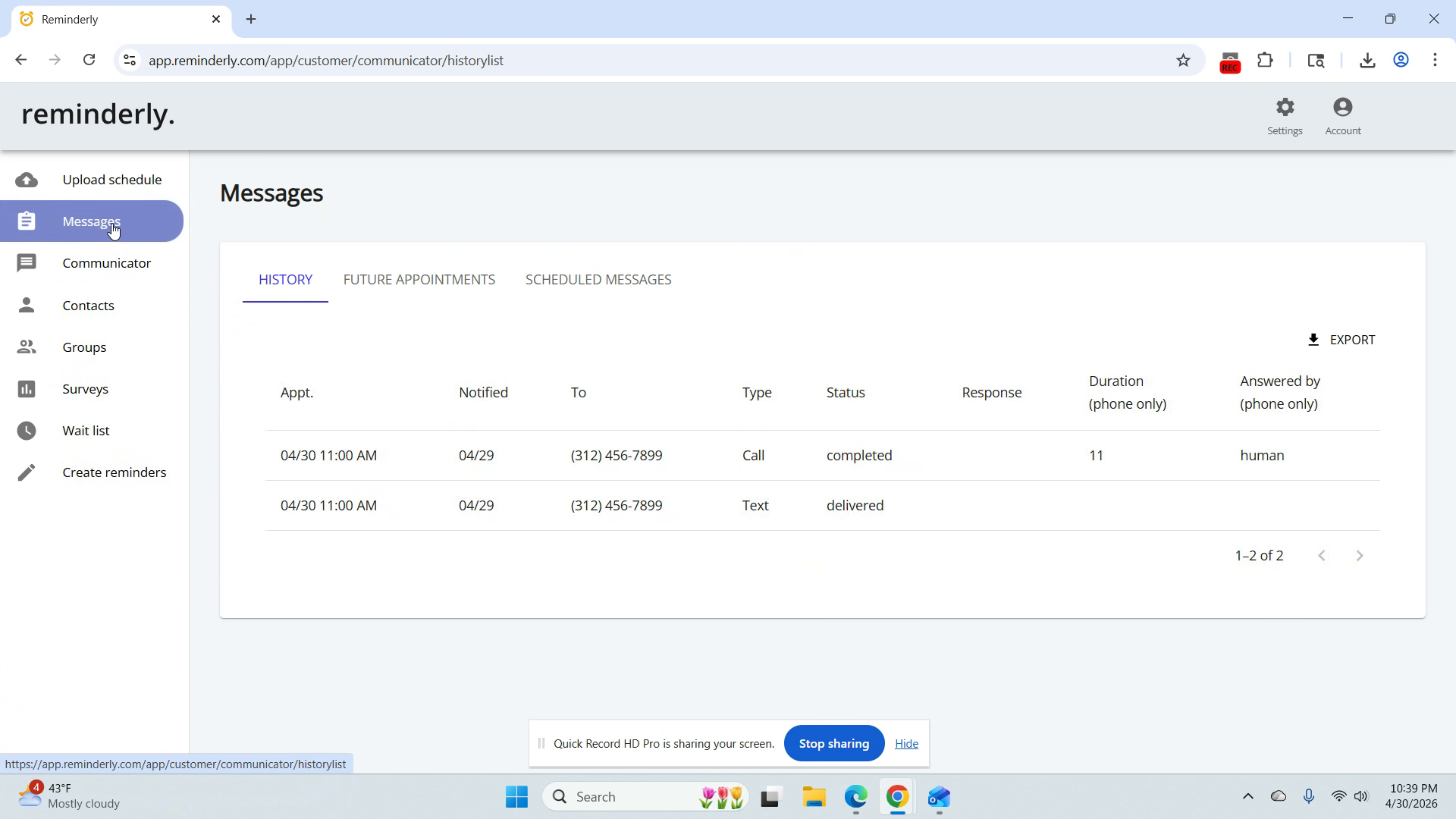Hide the screen sharing notification

coord(906,744)
